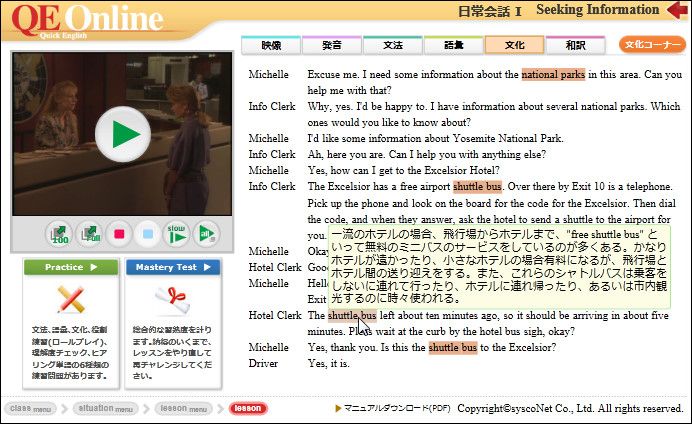Switch to the 映像 tab
This screenshot has width=692, height=424.
click(x=271, y=45)
